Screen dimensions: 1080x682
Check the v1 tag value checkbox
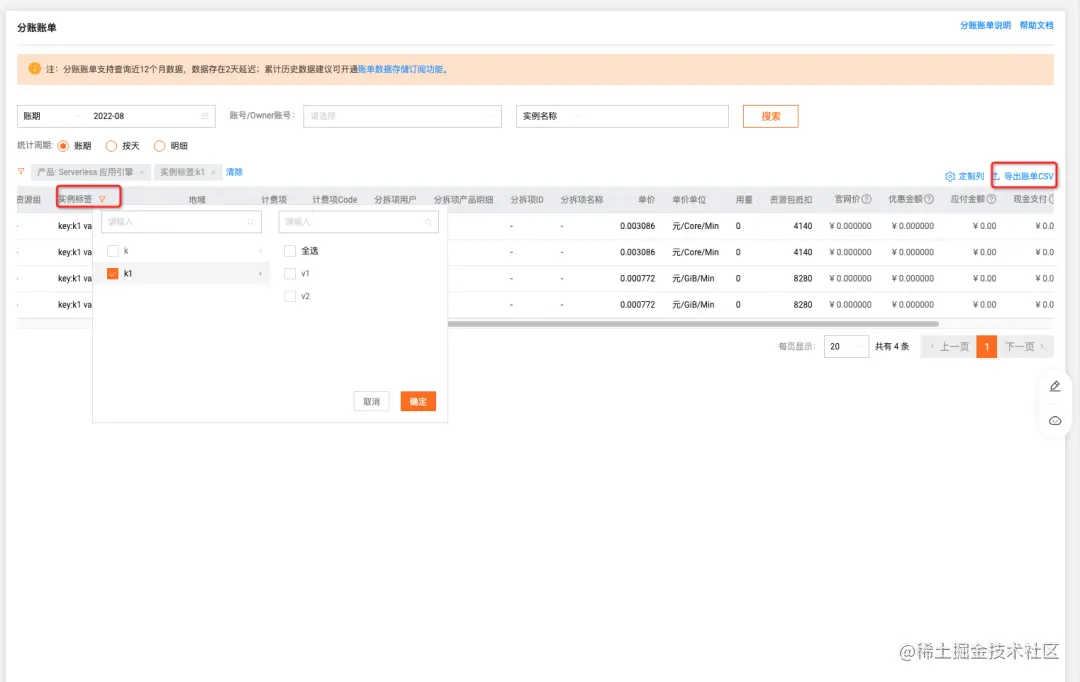pyautogui.click(x=290, y=273)
